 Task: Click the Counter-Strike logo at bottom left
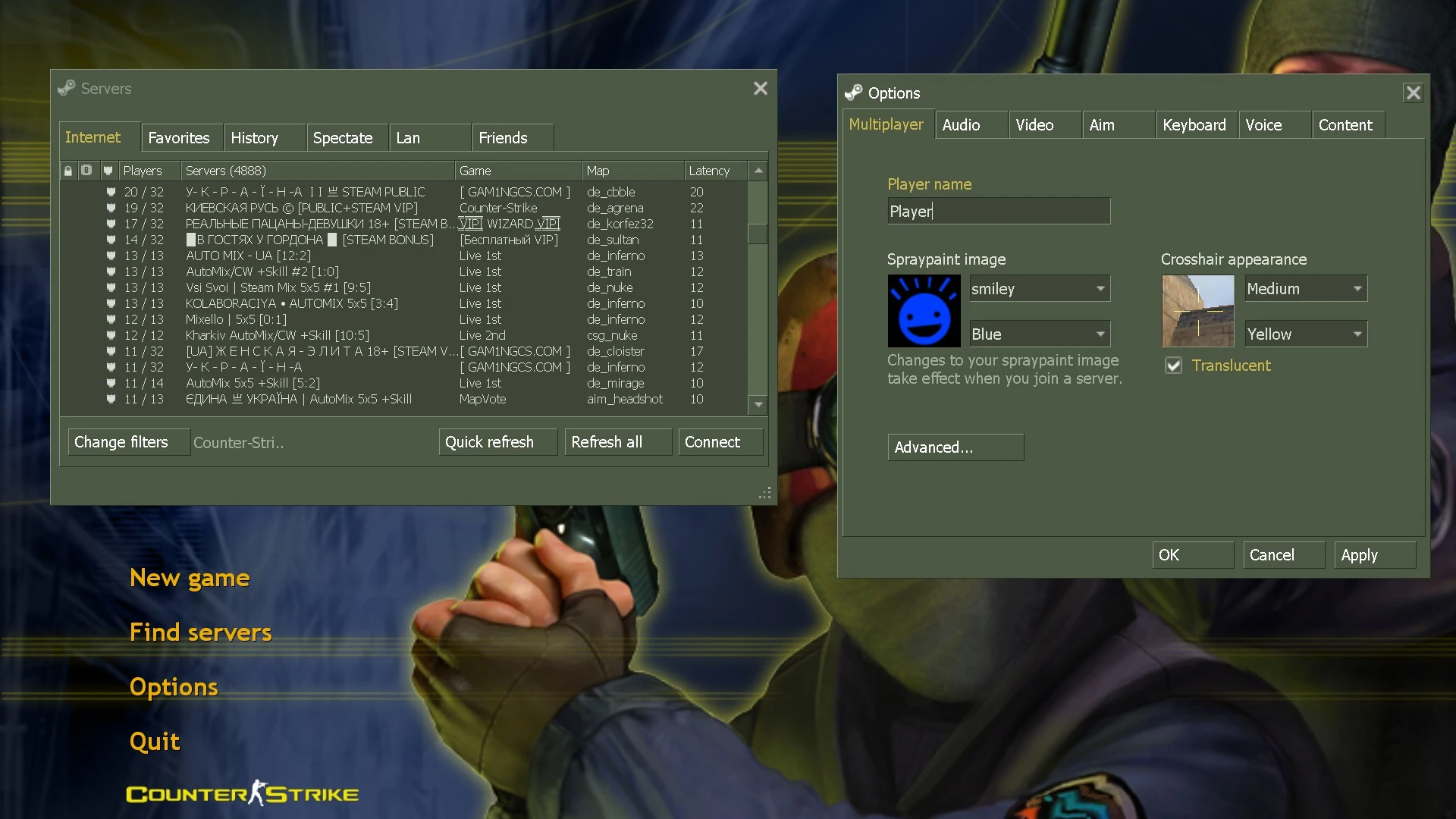pos(241,793)
